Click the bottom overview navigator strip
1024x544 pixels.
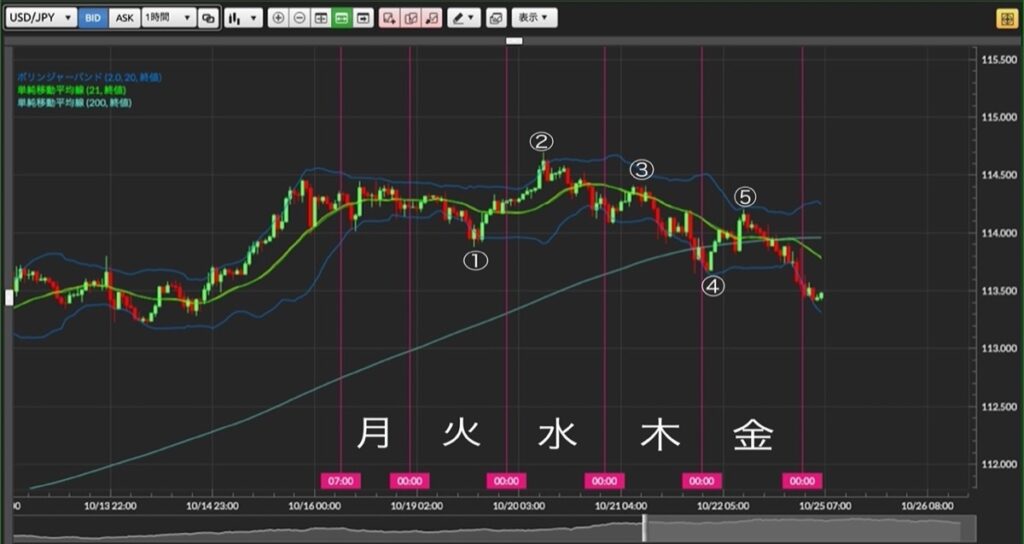click(495, 528)
